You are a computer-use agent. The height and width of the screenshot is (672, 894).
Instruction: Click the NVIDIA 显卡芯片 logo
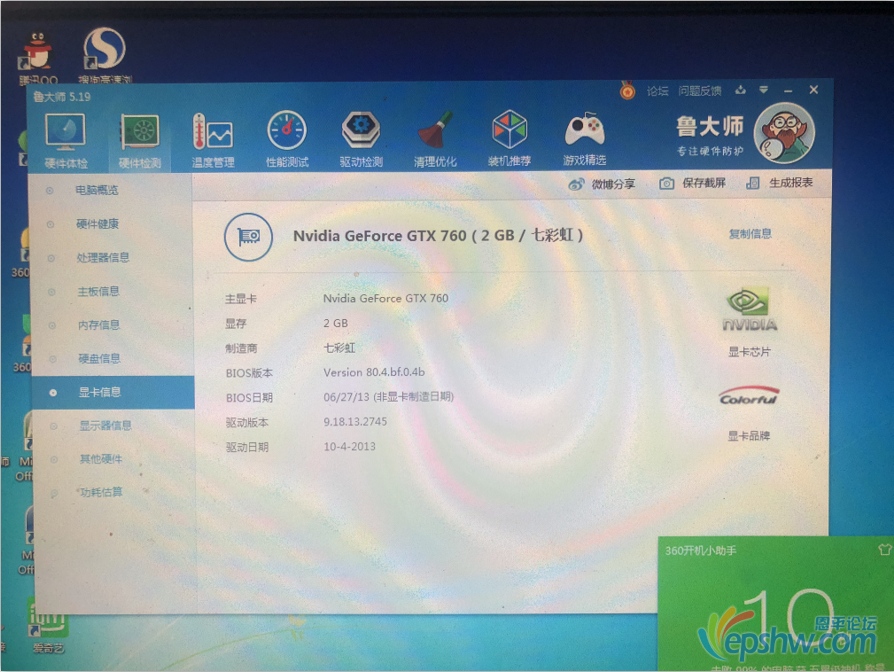tap(750, 311)
